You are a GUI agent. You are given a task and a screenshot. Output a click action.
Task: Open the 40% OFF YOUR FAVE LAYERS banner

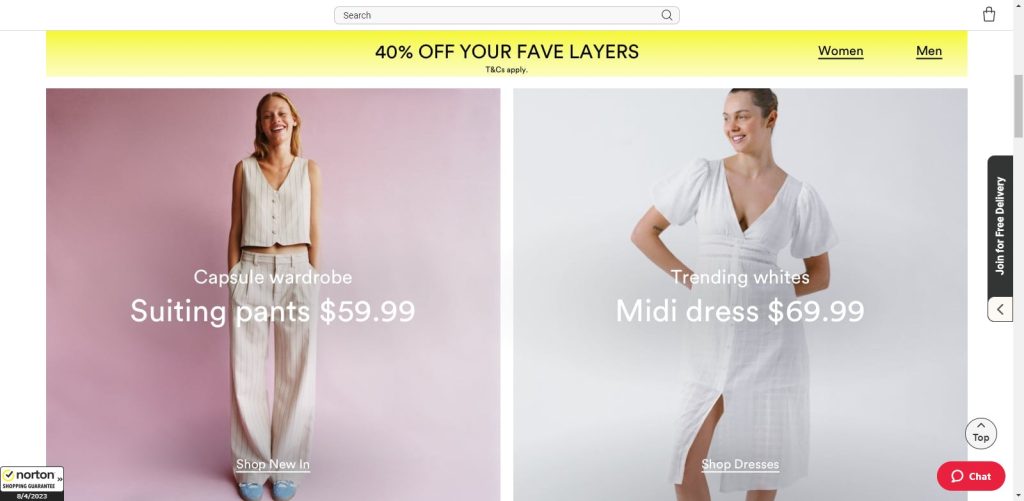click(x=507, y=53)
